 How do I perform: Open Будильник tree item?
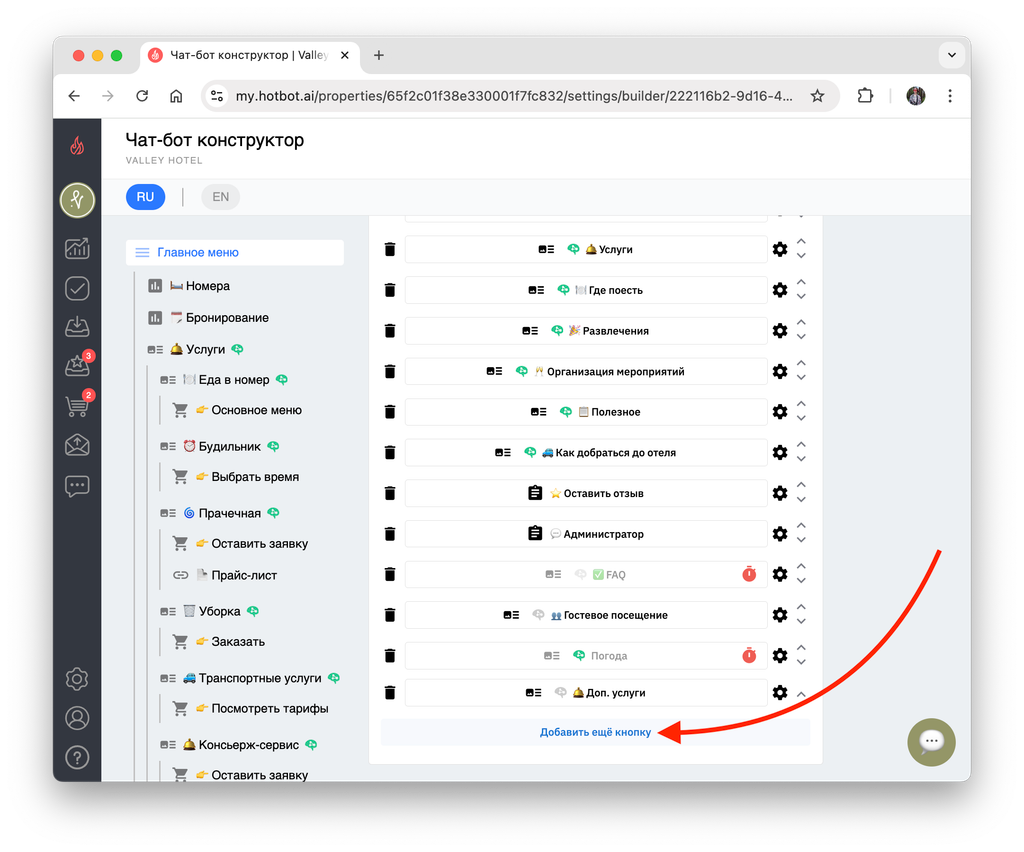click(x=229, y=447)
